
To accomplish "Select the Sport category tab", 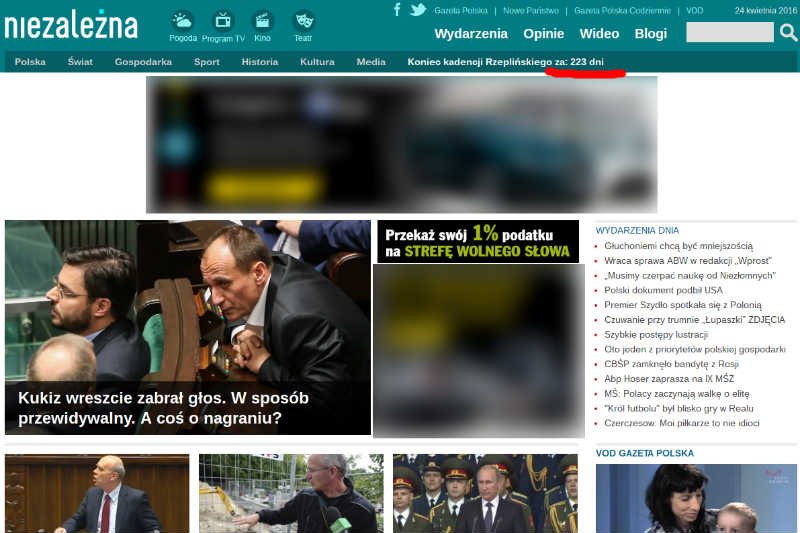I will coord(207,62).
